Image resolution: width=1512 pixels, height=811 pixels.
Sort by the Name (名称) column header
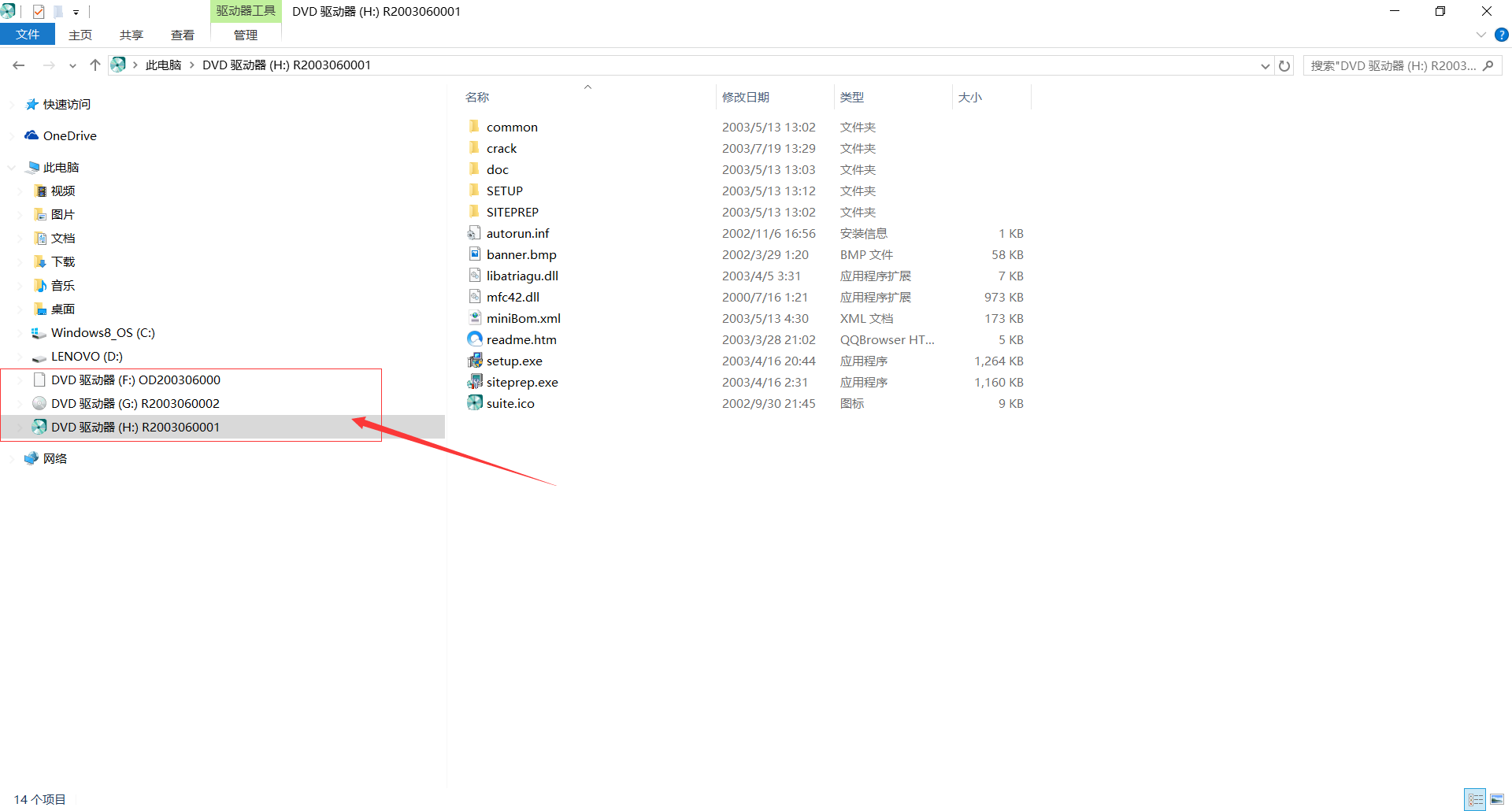coord(477,97)
